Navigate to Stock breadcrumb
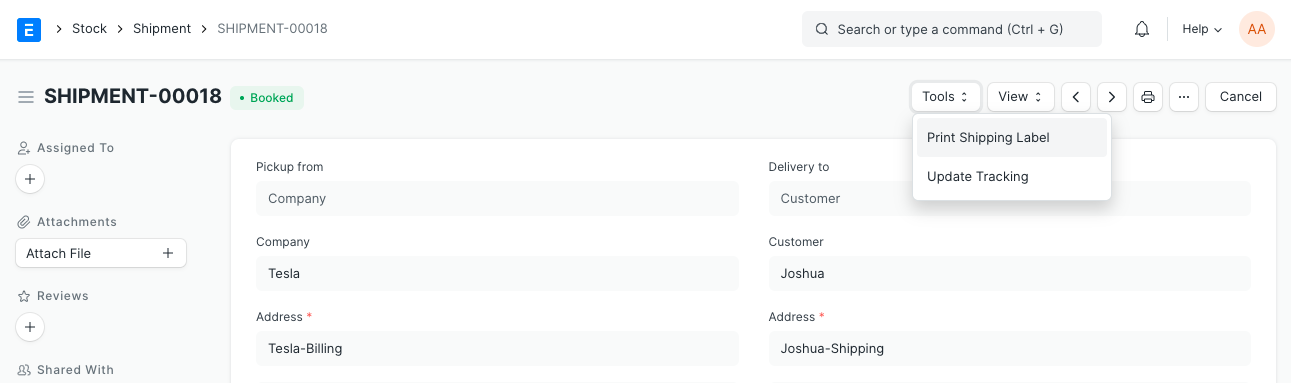This screenshot has height=383, width=1291. click(x=89, y=29)
